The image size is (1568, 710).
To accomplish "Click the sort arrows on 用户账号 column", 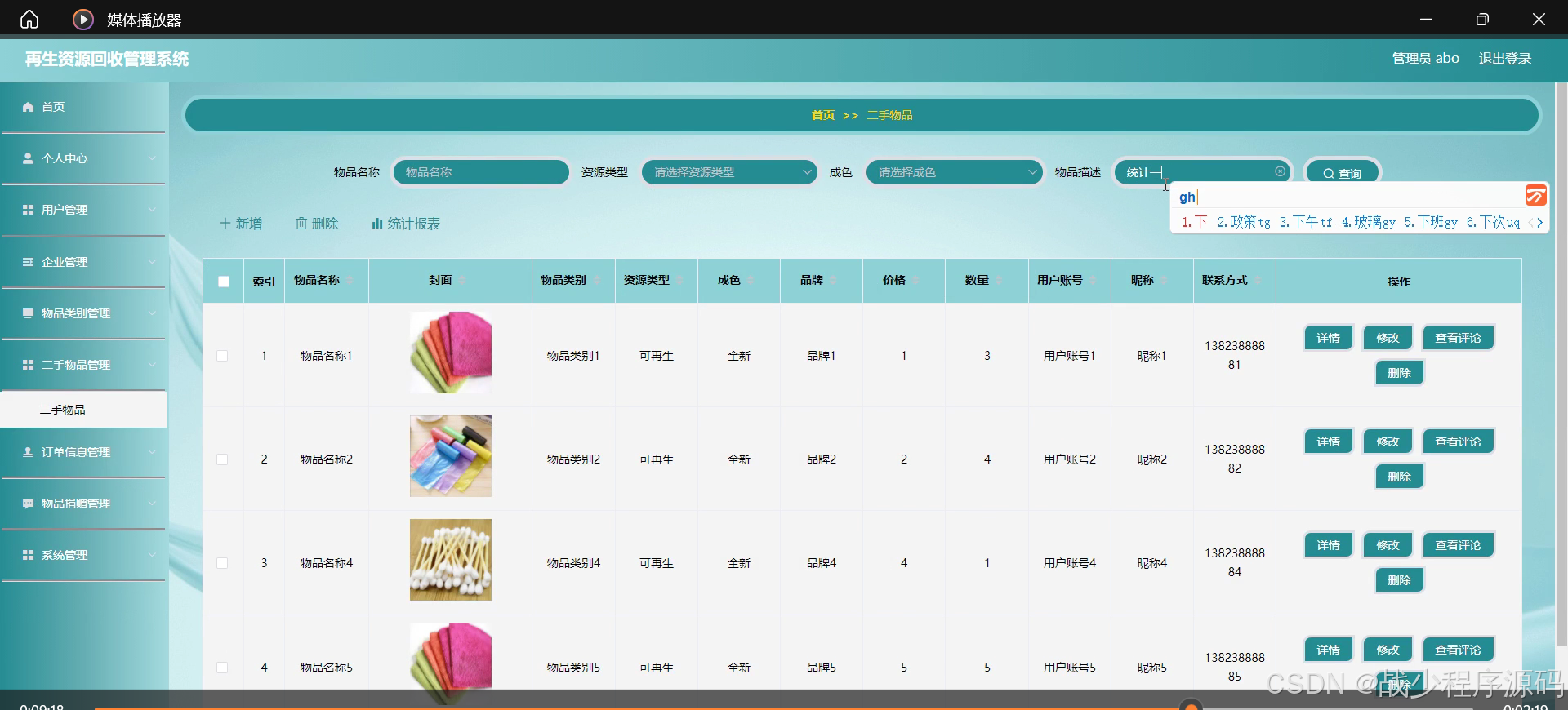I will pos(1093,281).
